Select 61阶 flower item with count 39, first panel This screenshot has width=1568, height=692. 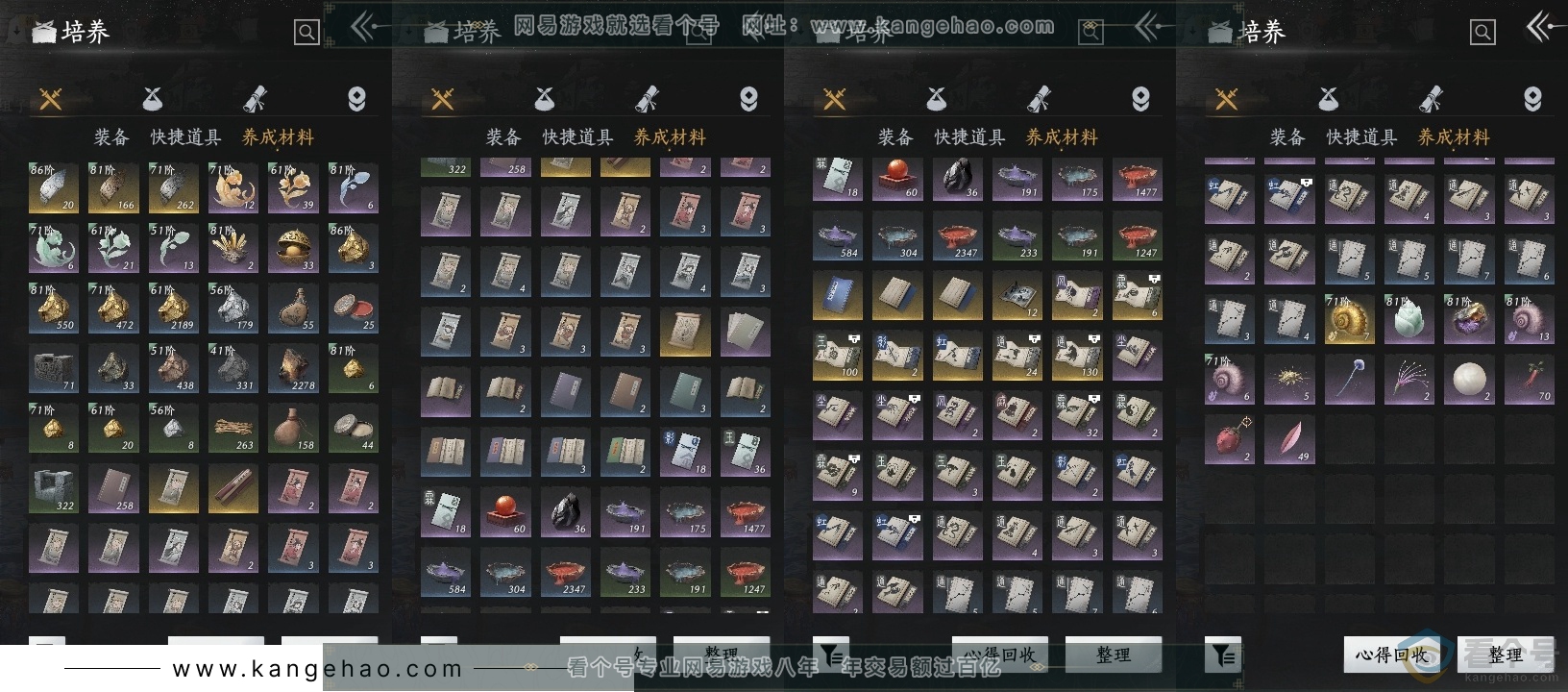(x=293, y=187)
